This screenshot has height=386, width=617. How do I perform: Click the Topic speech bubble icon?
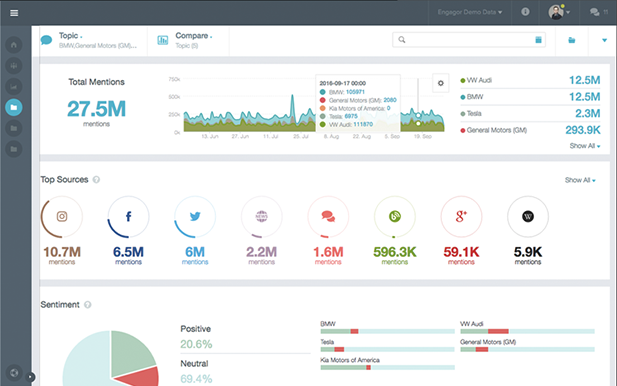[46, 40]
